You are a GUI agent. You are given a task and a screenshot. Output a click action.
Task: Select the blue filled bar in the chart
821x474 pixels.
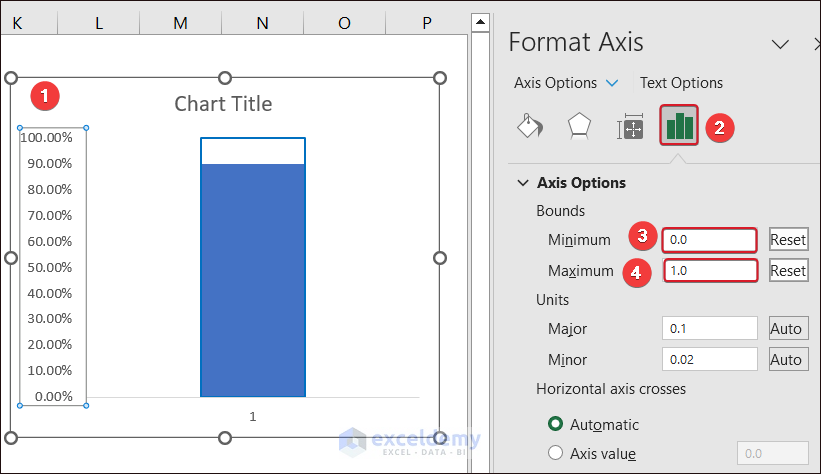[x=253, y=280]
